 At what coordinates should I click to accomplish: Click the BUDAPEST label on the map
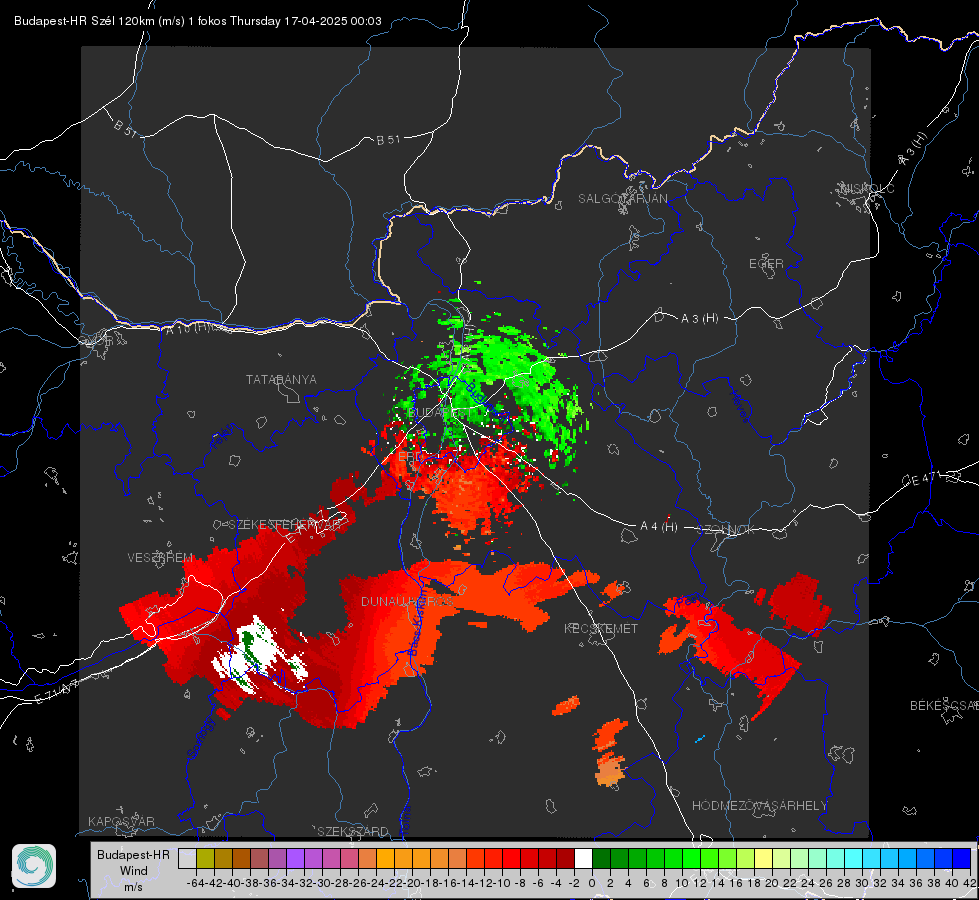pos(440,413)
